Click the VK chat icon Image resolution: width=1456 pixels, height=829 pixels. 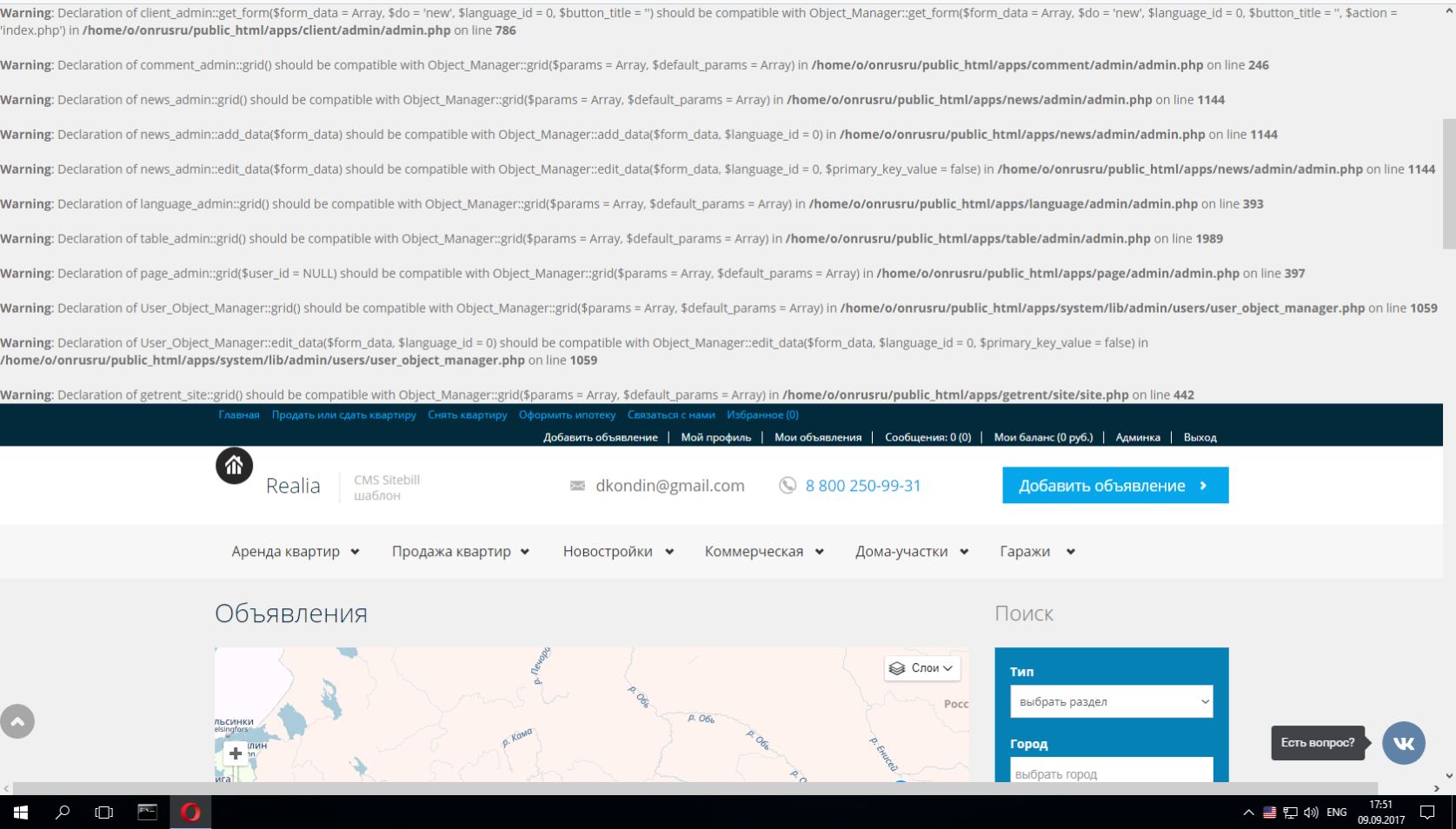point(1403,743)
